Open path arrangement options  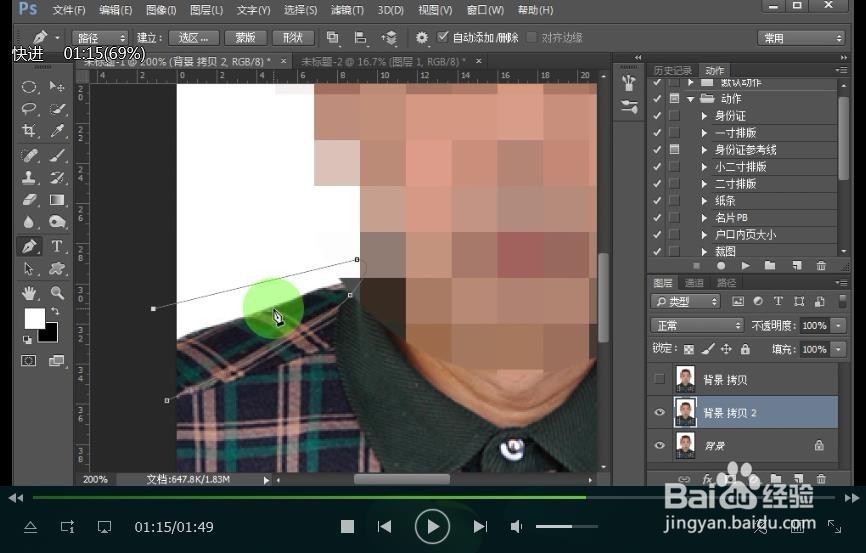coord(389,38)
